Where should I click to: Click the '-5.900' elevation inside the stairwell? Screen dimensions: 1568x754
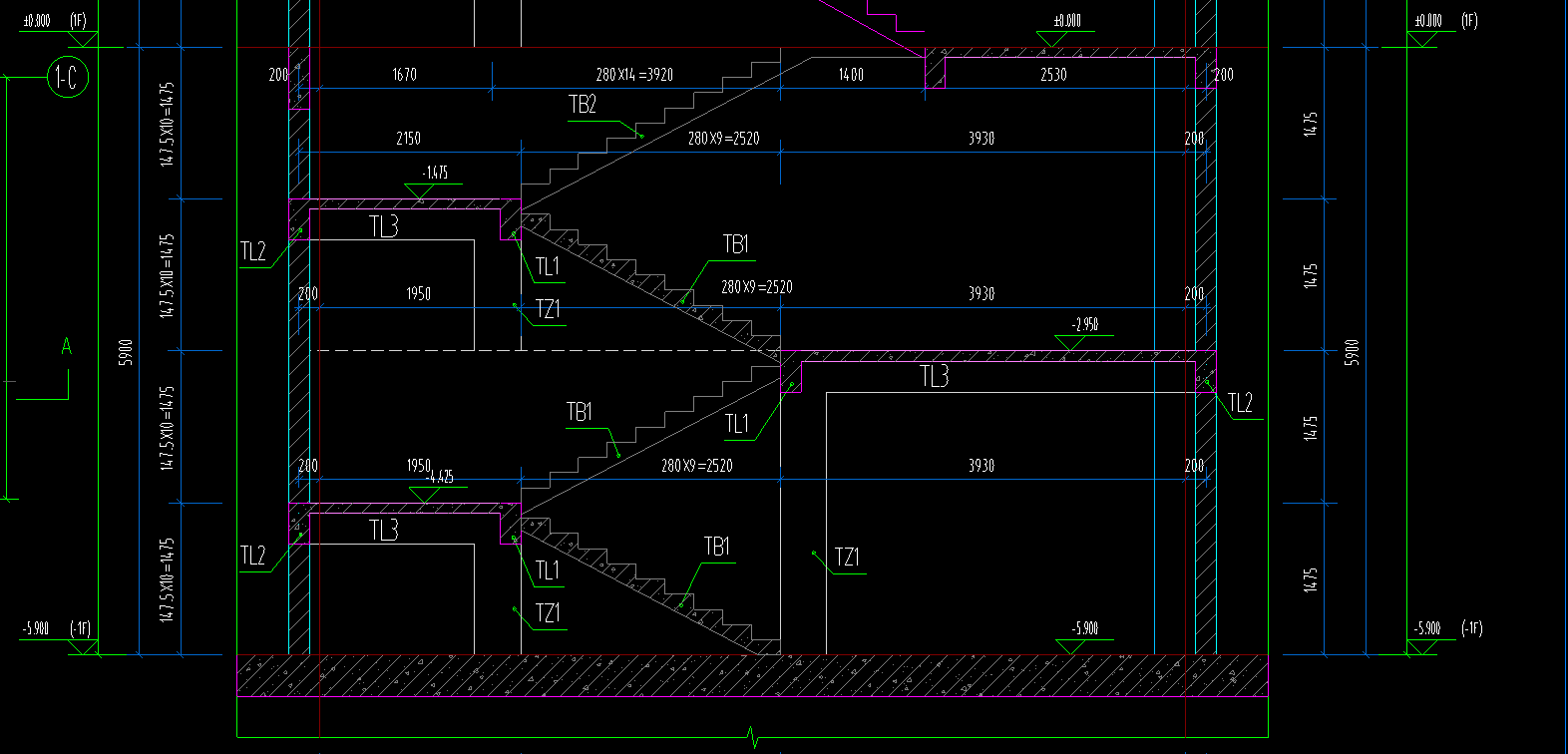pyautogui.click(x=1085, y=628)
